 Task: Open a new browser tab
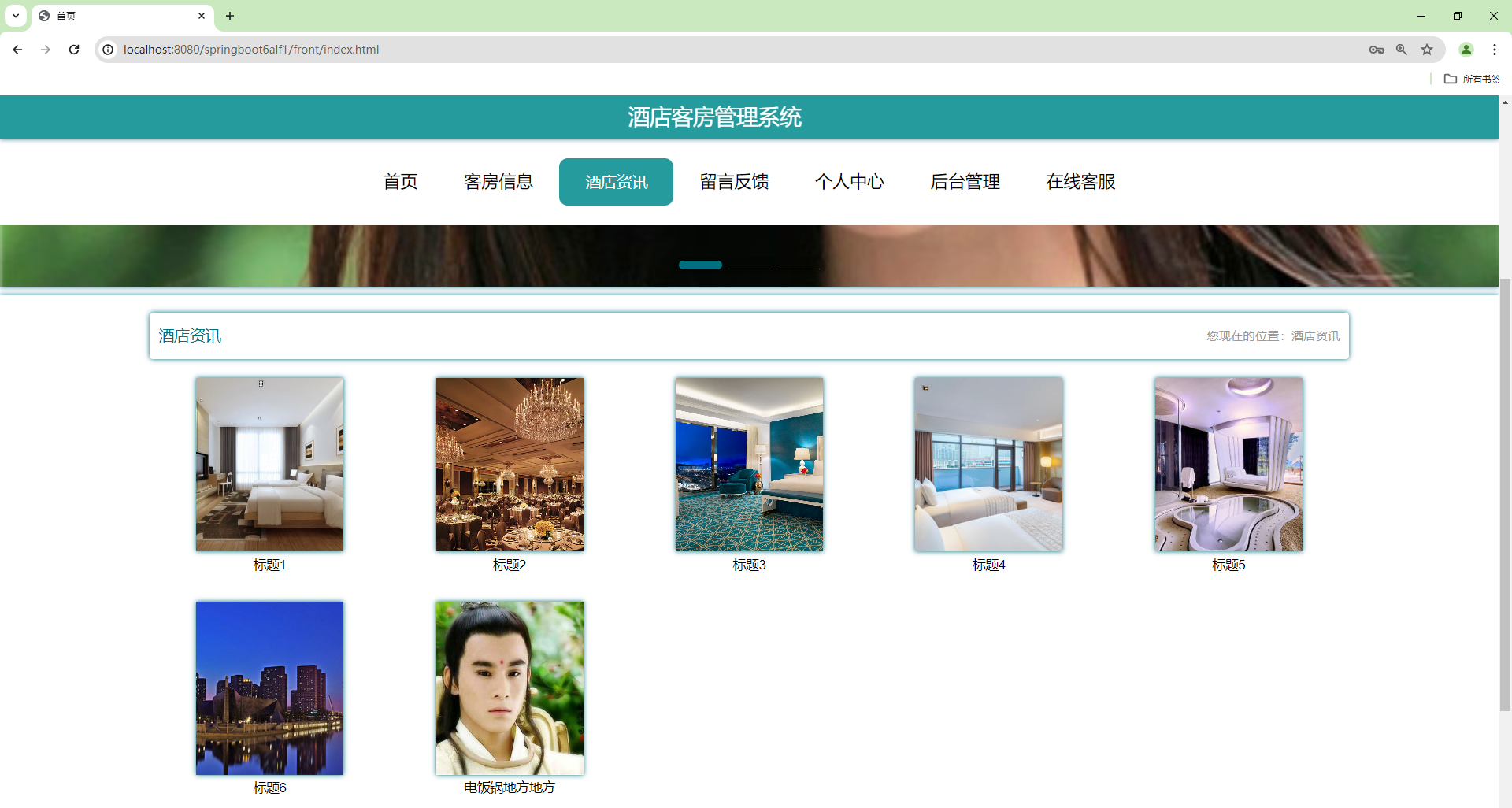coord(230,16)
